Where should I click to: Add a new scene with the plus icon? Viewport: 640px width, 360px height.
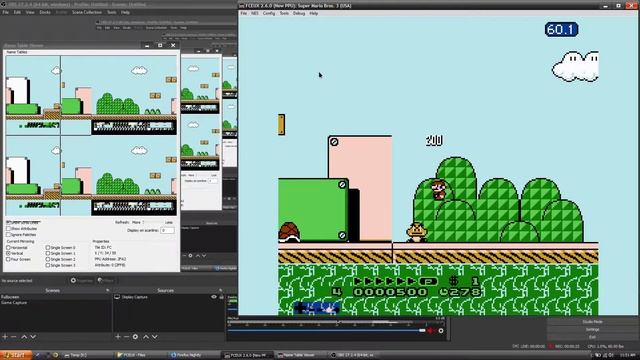pyautogui.click(x=5, y=337)
